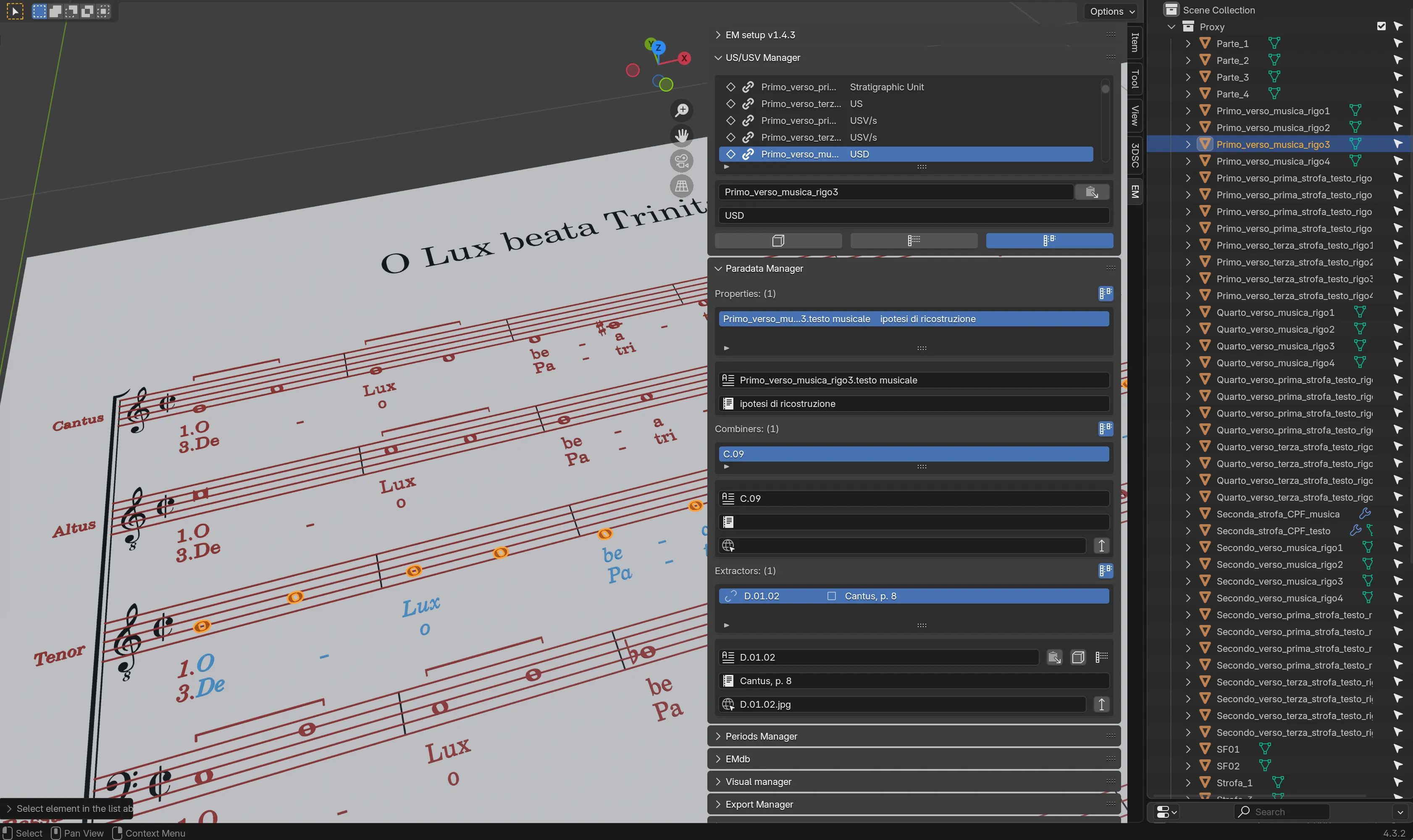Open the Options dropdown
The image size is (1413, 840).
coord(1112,11)
